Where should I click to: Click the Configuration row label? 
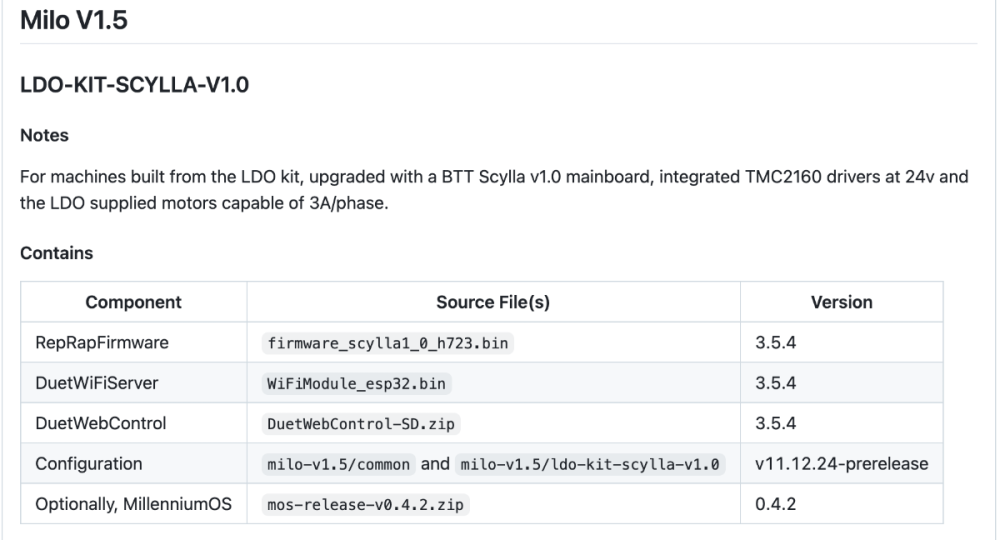pos(89,463)
